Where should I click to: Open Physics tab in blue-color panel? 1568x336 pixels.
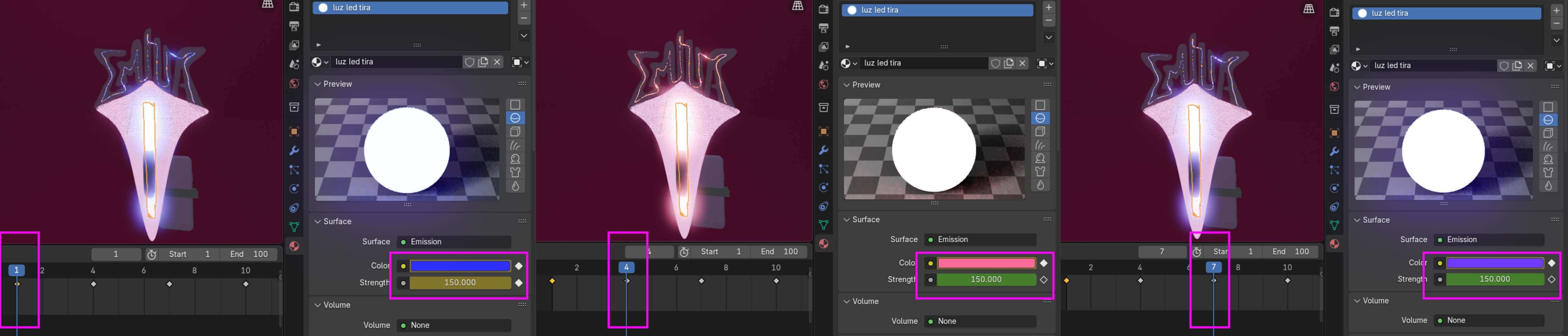[x=294, y=189]
